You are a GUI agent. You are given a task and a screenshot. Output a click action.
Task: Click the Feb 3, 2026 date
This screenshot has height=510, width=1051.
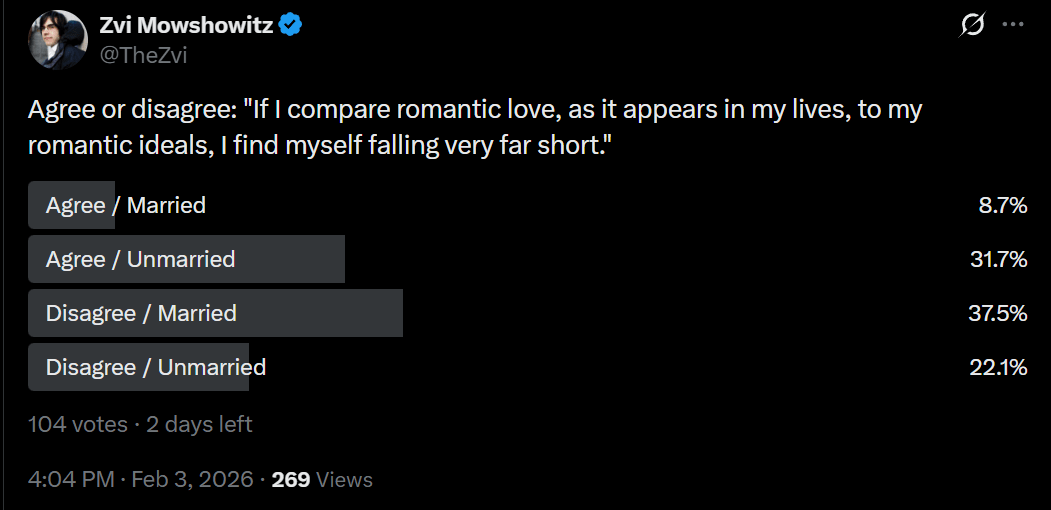(192, 479)
